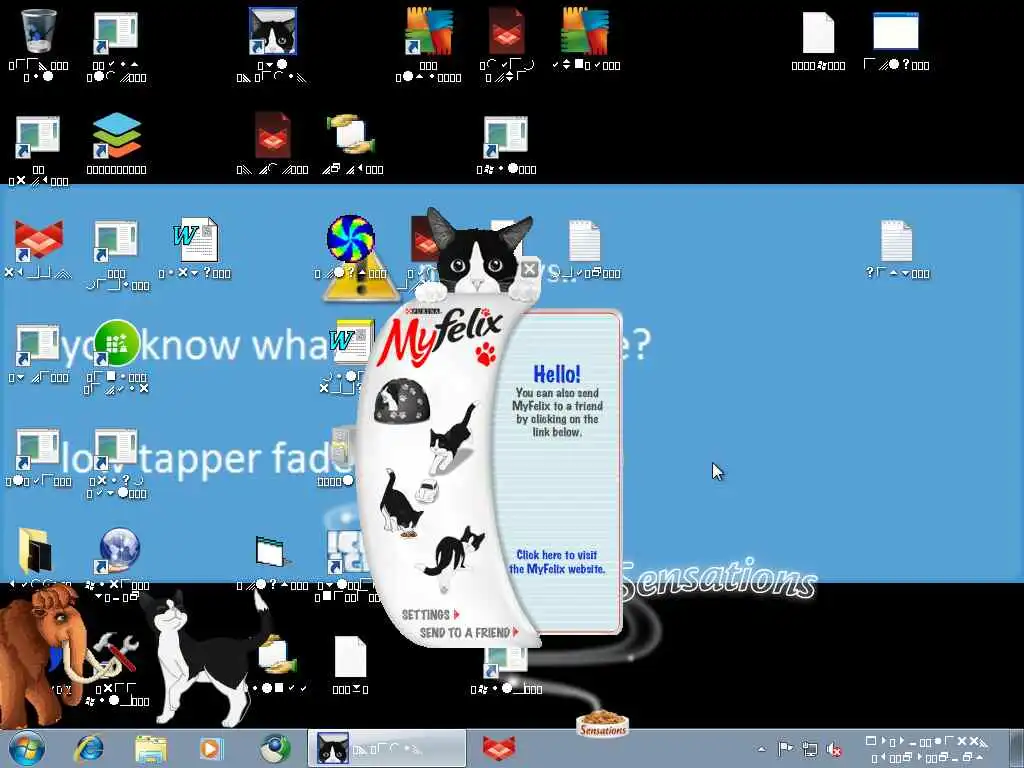Open the Windows Start button

(27, 748)
